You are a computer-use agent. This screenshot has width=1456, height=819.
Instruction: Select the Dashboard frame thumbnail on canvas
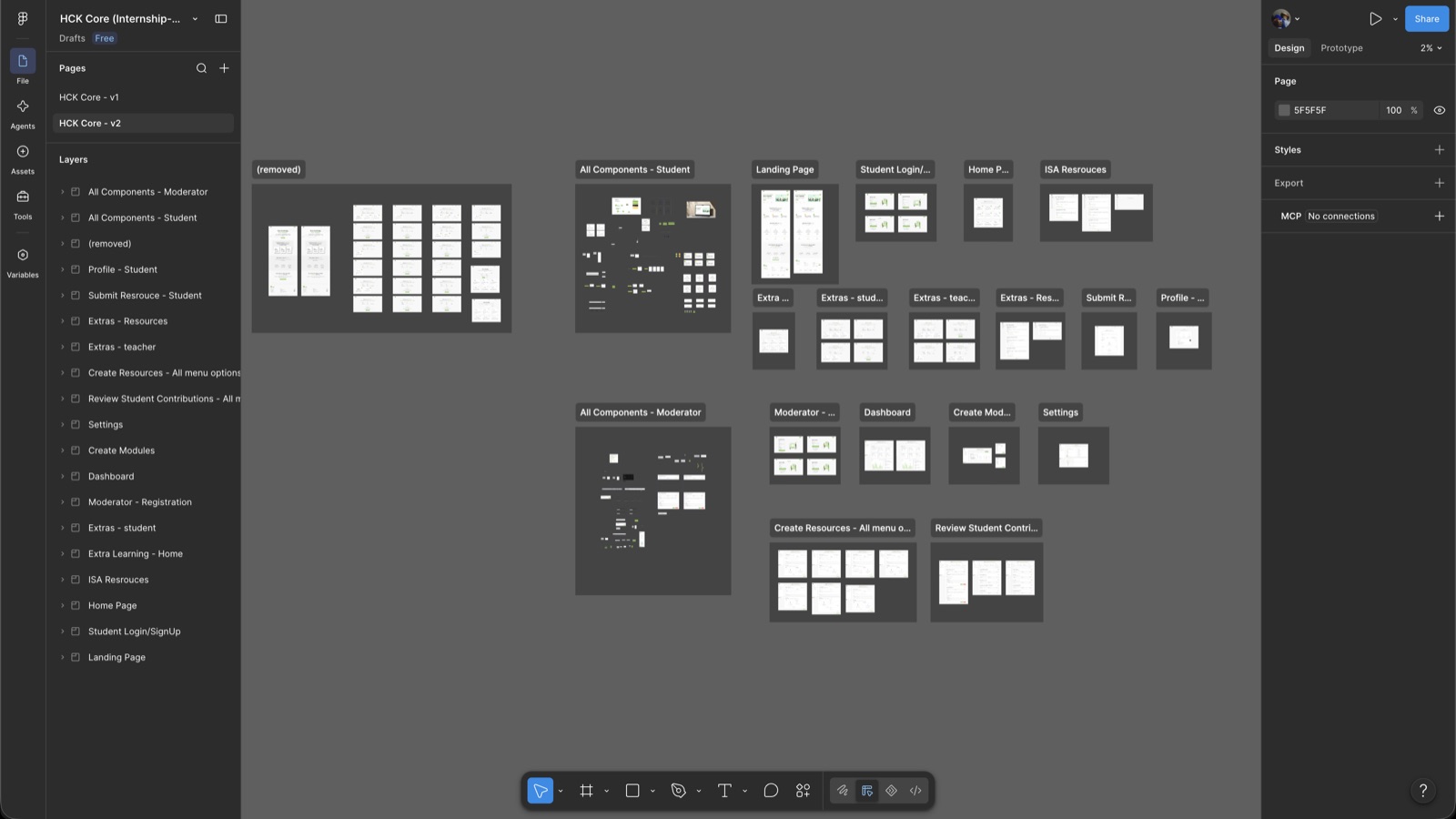[x=895, y=456]
